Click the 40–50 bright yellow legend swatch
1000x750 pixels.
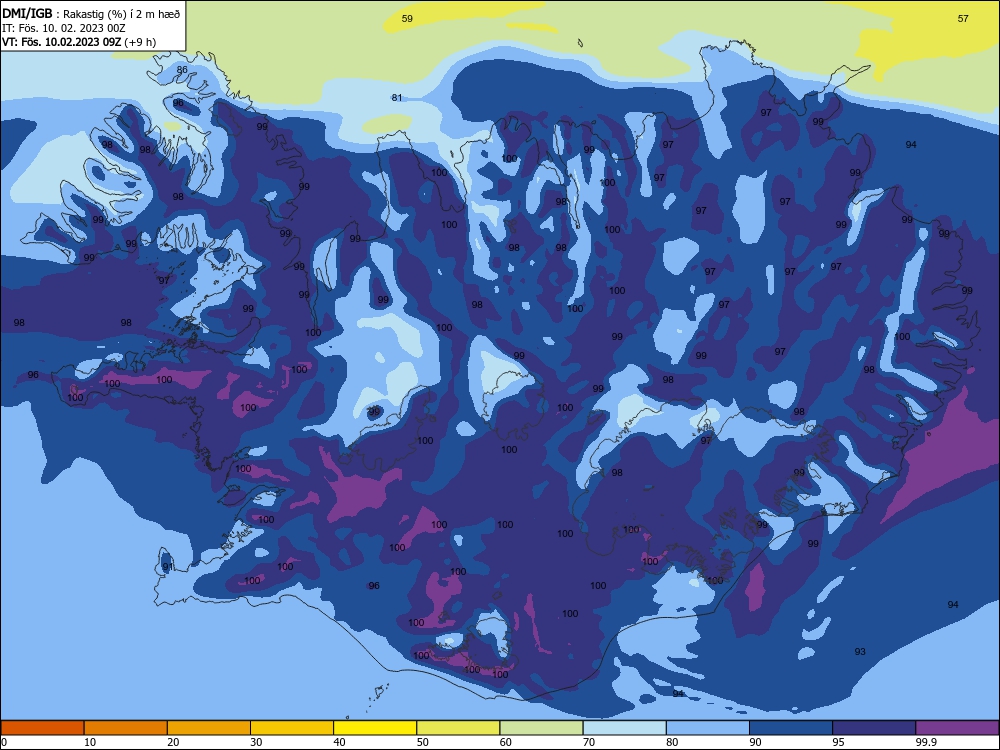[375, 728]
